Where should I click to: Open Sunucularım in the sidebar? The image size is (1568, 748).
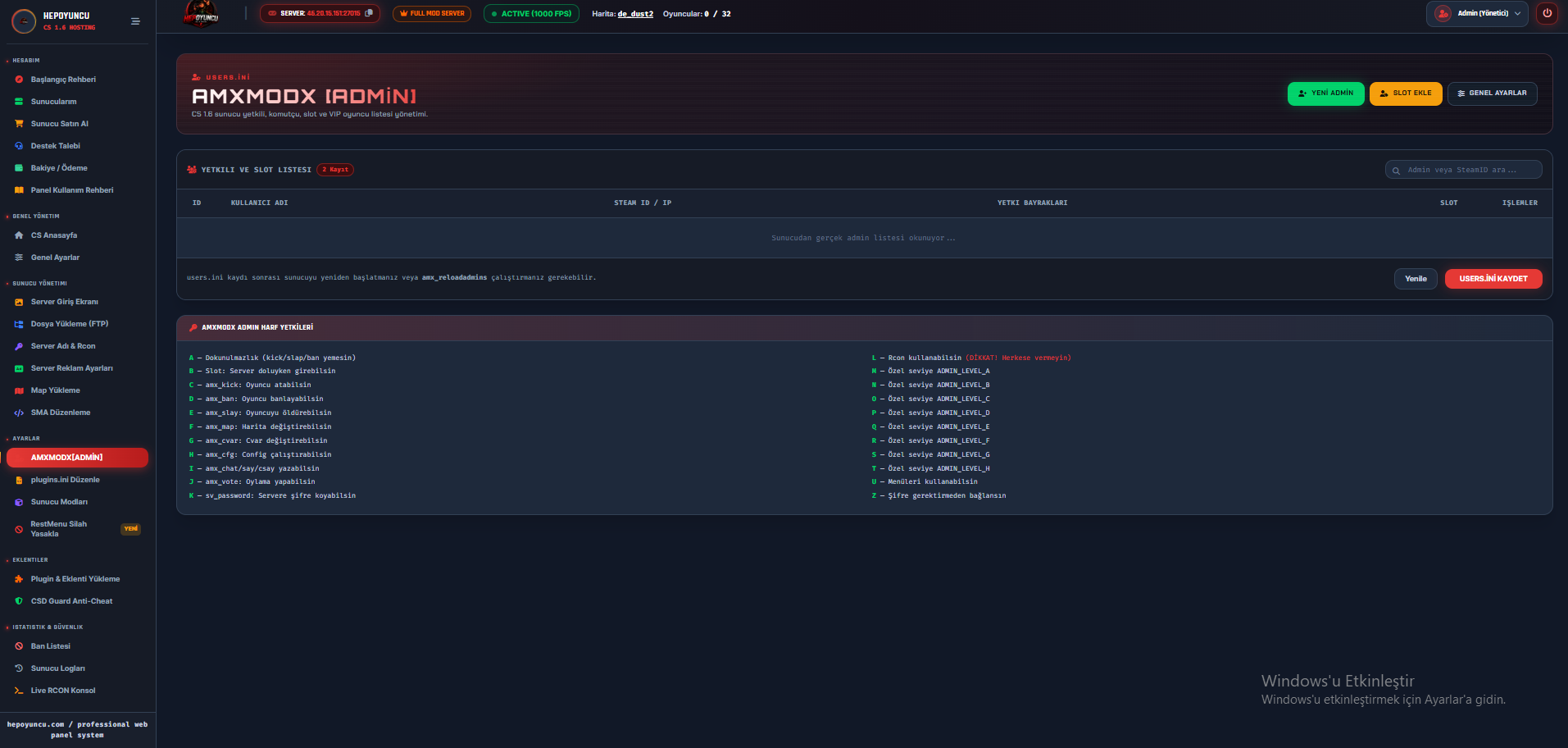tap(54, 102)
